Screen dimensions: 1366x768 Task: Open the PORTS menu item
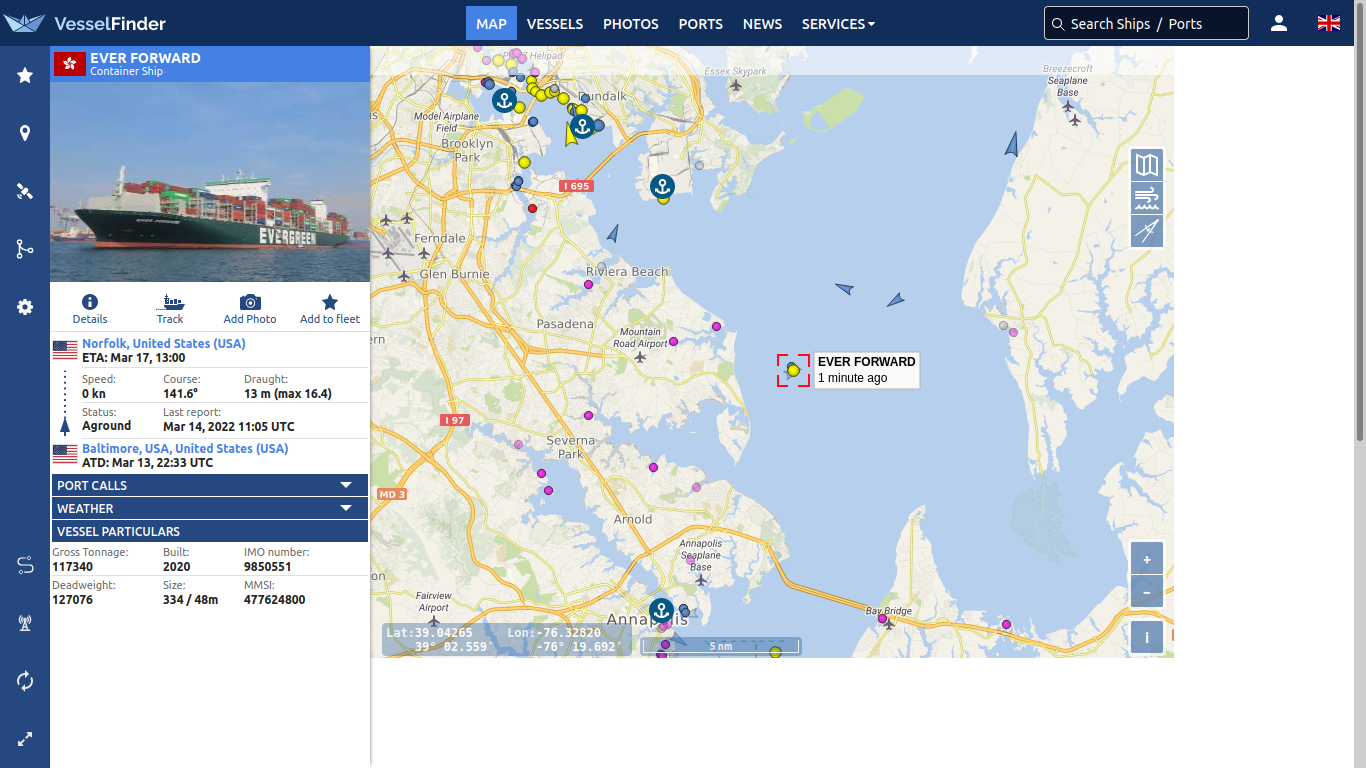point(700,23)
